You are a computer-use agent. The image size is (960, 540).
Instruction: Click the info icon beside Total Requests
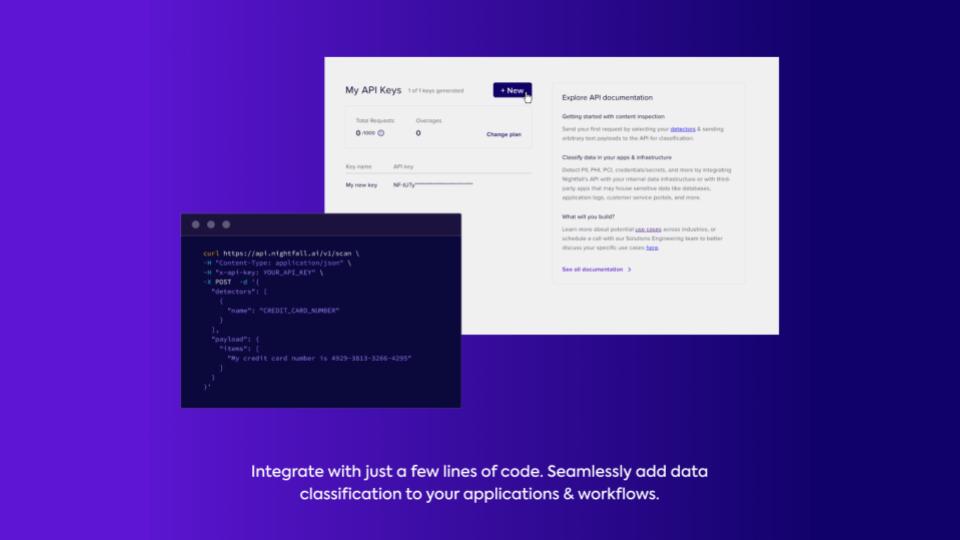click(x=381, y=133)
